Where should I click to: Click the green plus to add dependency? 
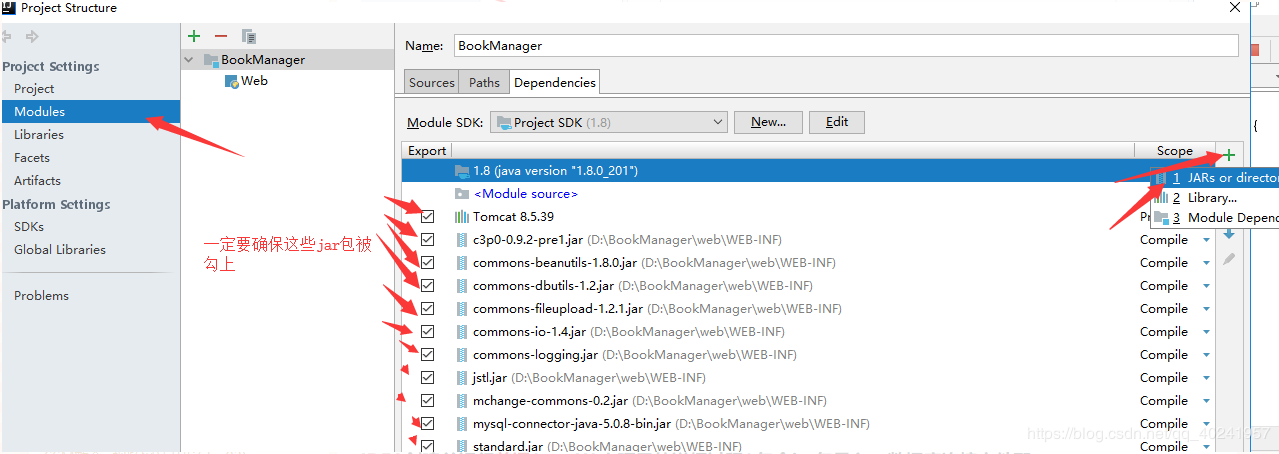[1229, 154]
